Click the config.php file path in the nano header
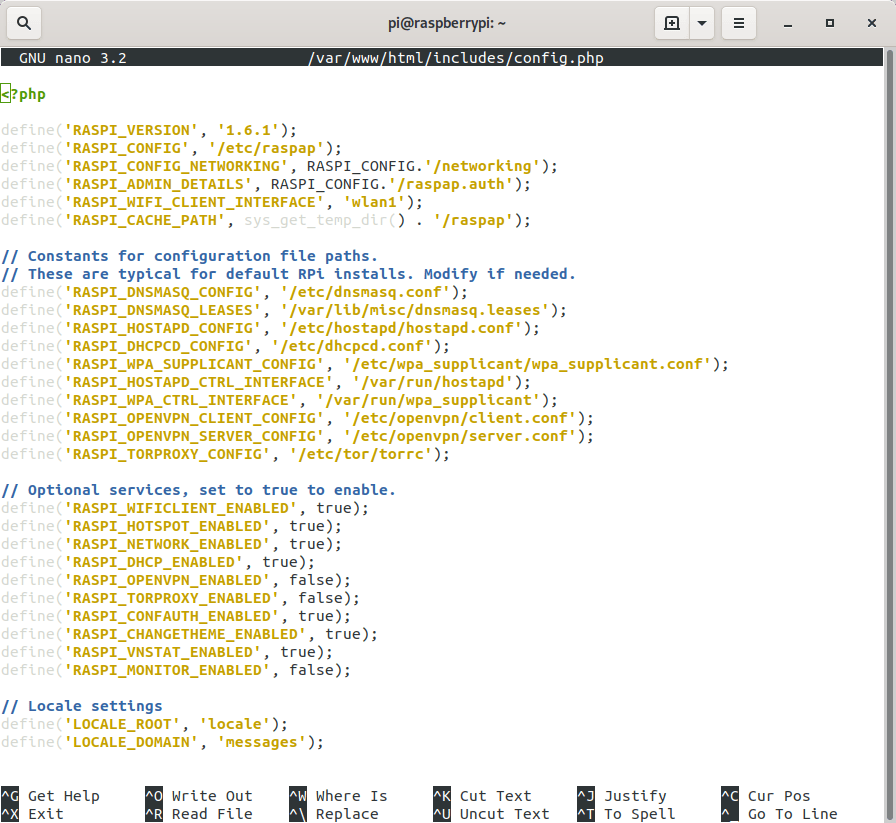 tap(456, 58)
